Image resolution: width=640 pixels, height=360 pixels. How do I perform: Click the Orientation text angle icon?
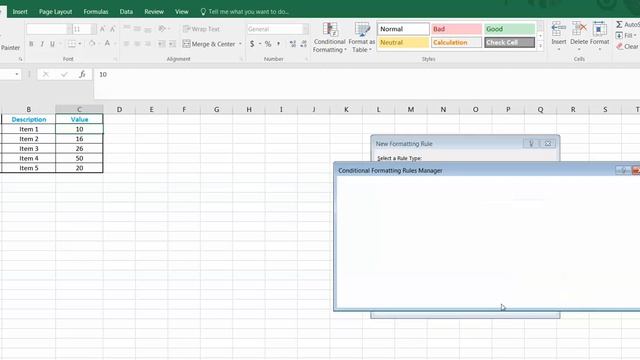point(162,29)
